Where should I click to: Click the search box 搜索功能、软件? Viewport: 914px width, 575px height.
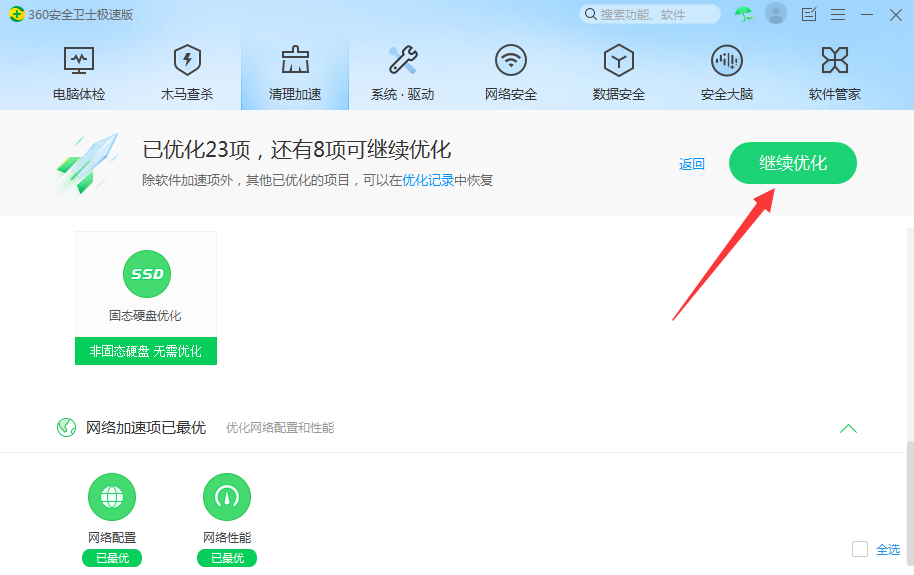pos(650,15)
